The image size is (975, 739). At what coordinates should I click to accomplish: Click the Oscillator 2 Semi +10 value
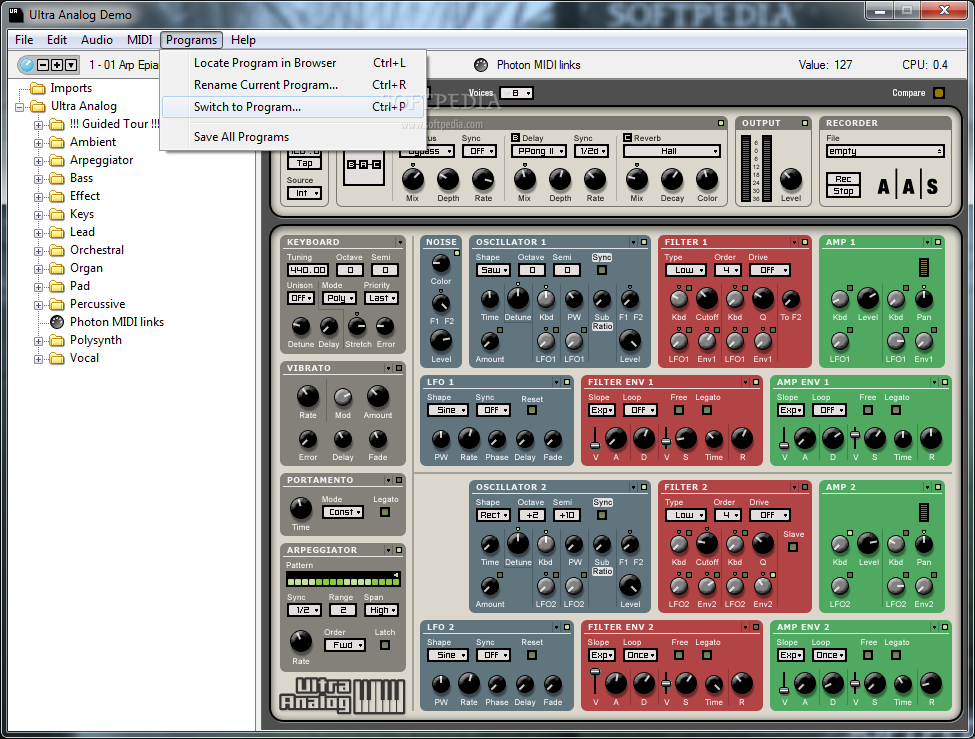567,515
